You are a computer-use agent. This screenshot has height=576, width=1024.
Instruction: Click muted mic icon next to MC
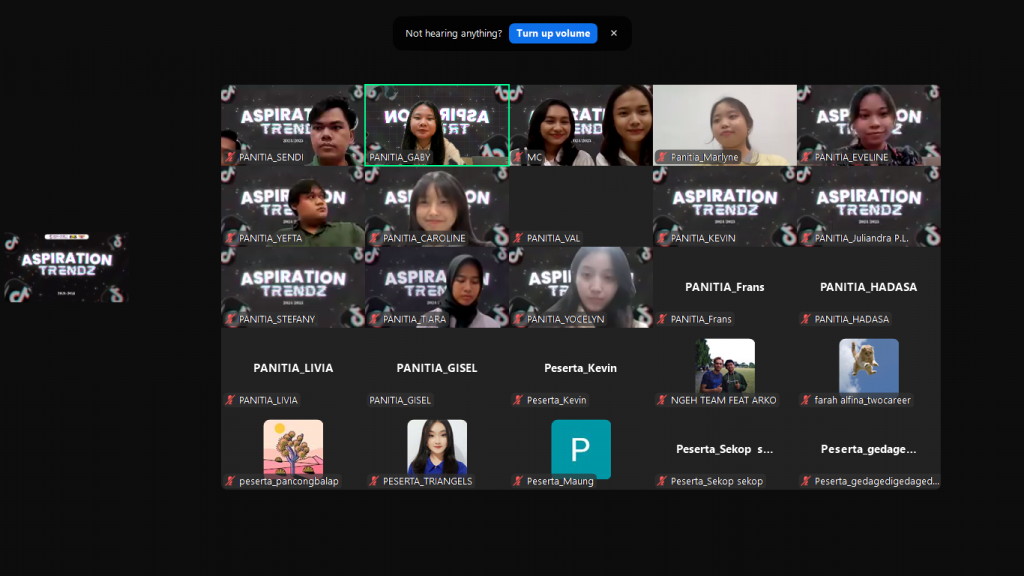[x=518, y=157]
